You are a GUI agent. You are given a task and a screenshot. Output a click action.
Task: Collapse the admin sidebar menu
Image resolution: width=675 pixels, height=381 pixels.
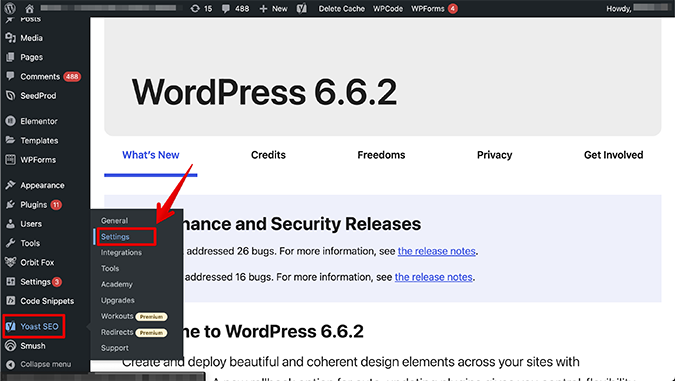45,364
